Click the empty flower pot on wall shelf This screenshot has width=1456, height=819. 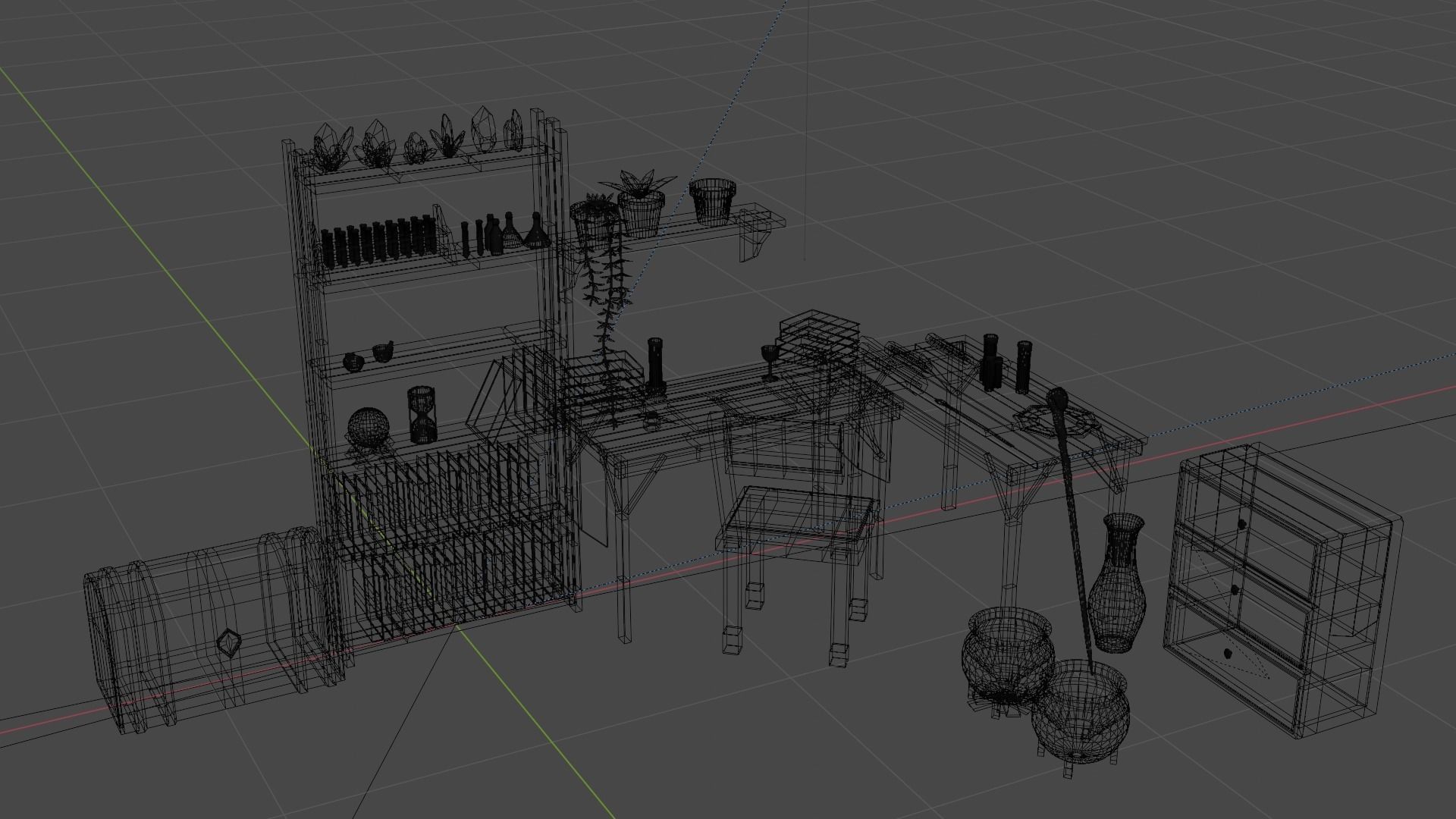[713, 200]
